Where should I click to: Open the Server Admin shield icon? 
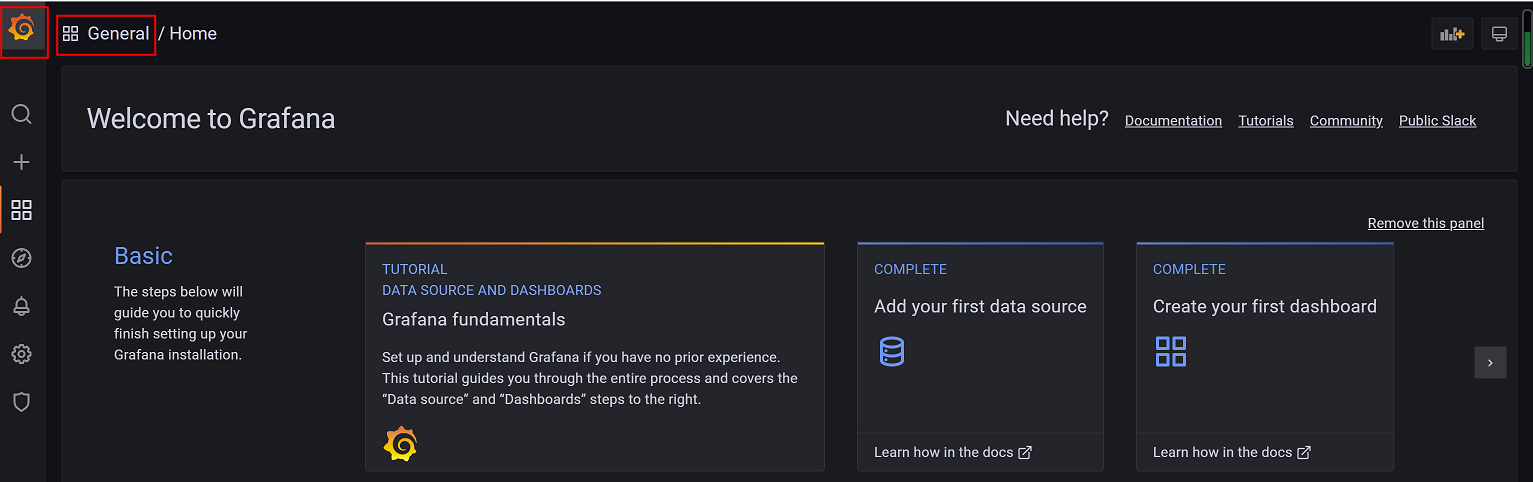(21, 402)
